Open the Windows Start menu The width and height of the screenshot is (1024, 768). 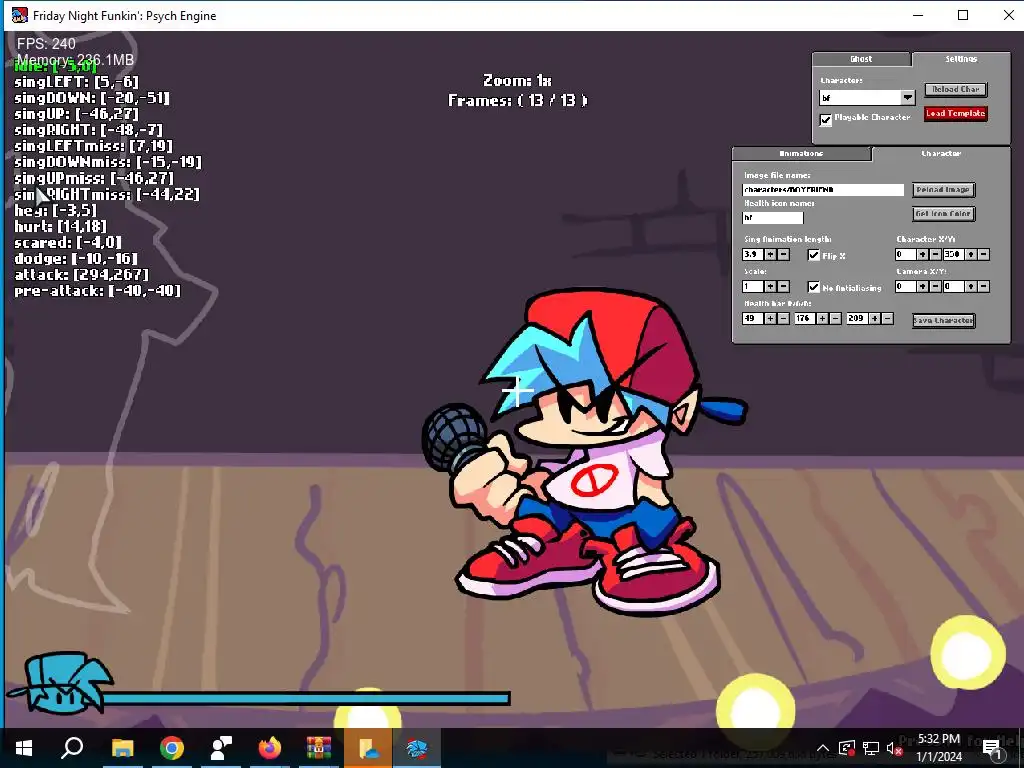click(24, 748)
